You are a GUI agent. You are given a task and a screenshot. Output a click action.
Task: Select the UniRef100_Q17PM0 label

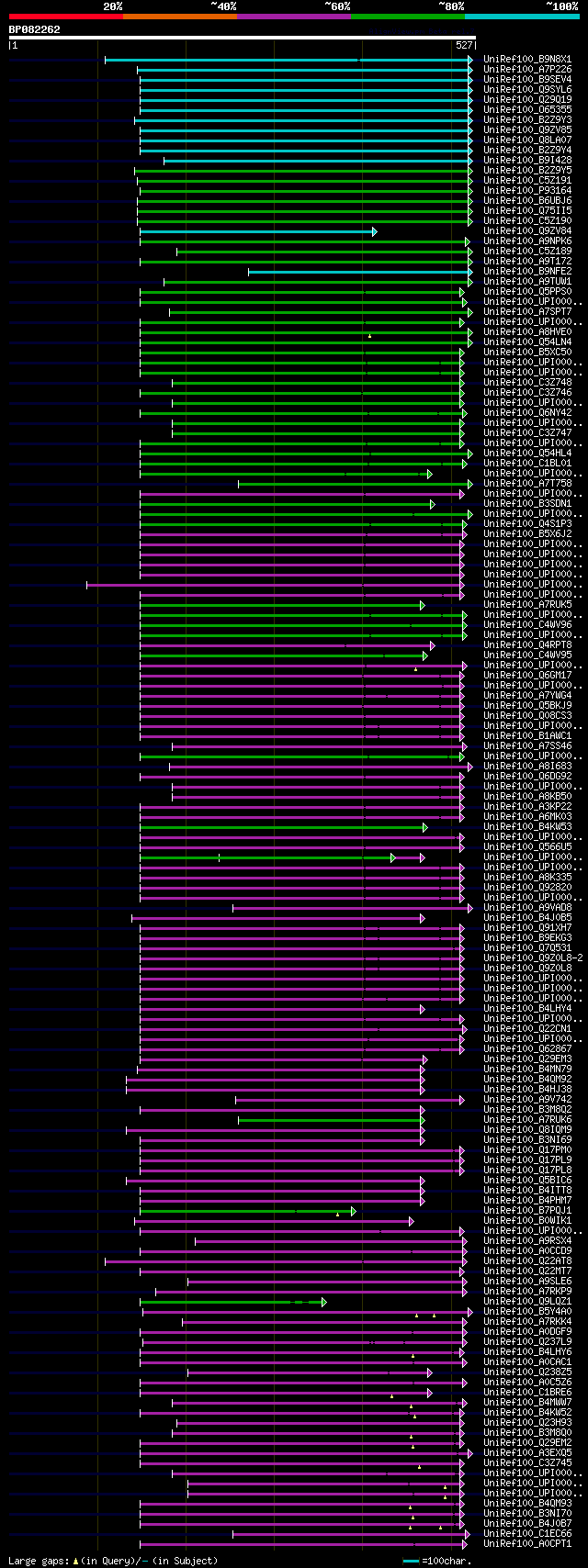(527, 1150)
